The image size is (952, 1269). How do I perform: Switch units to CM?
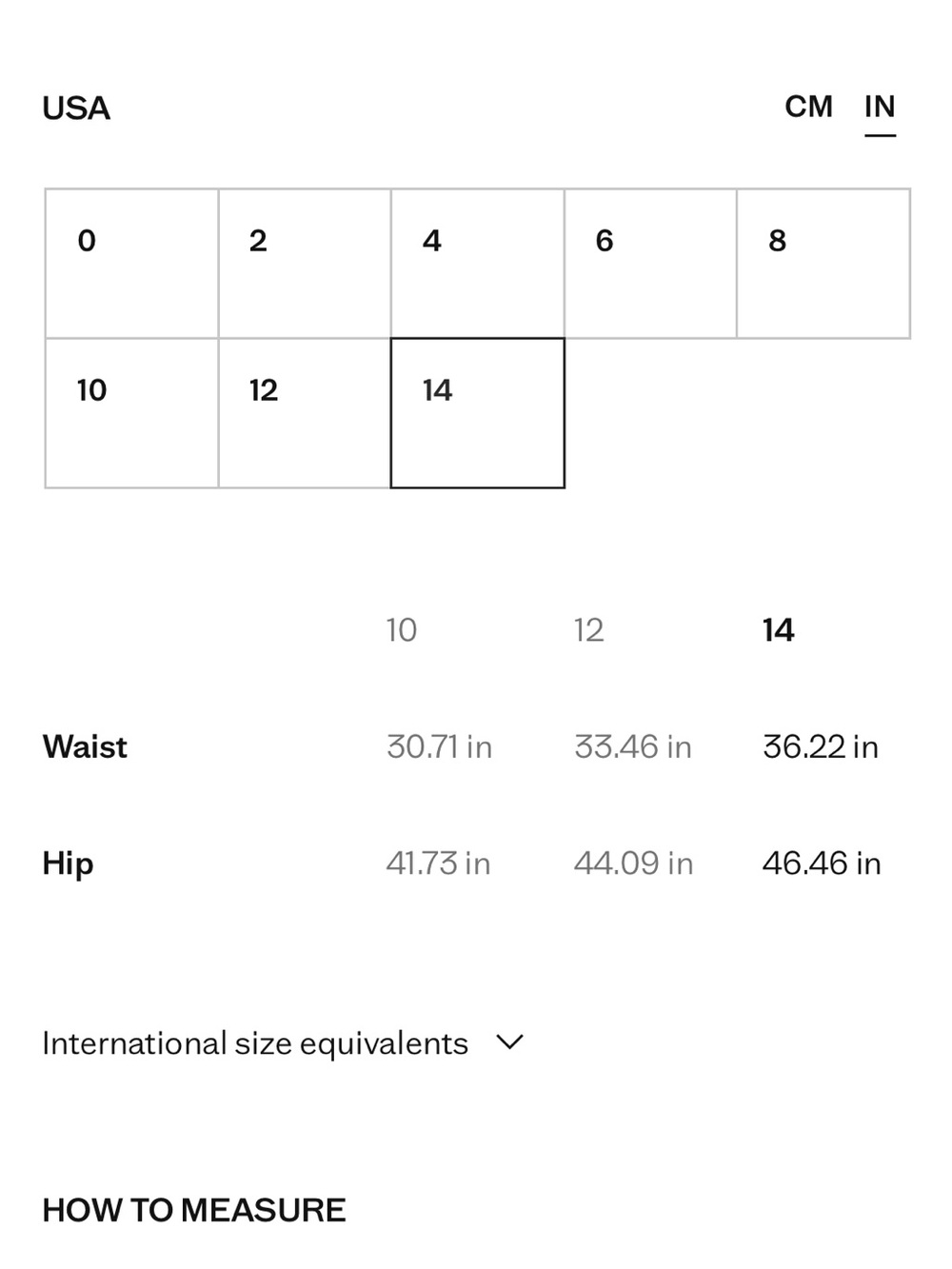tap(808, 107)
